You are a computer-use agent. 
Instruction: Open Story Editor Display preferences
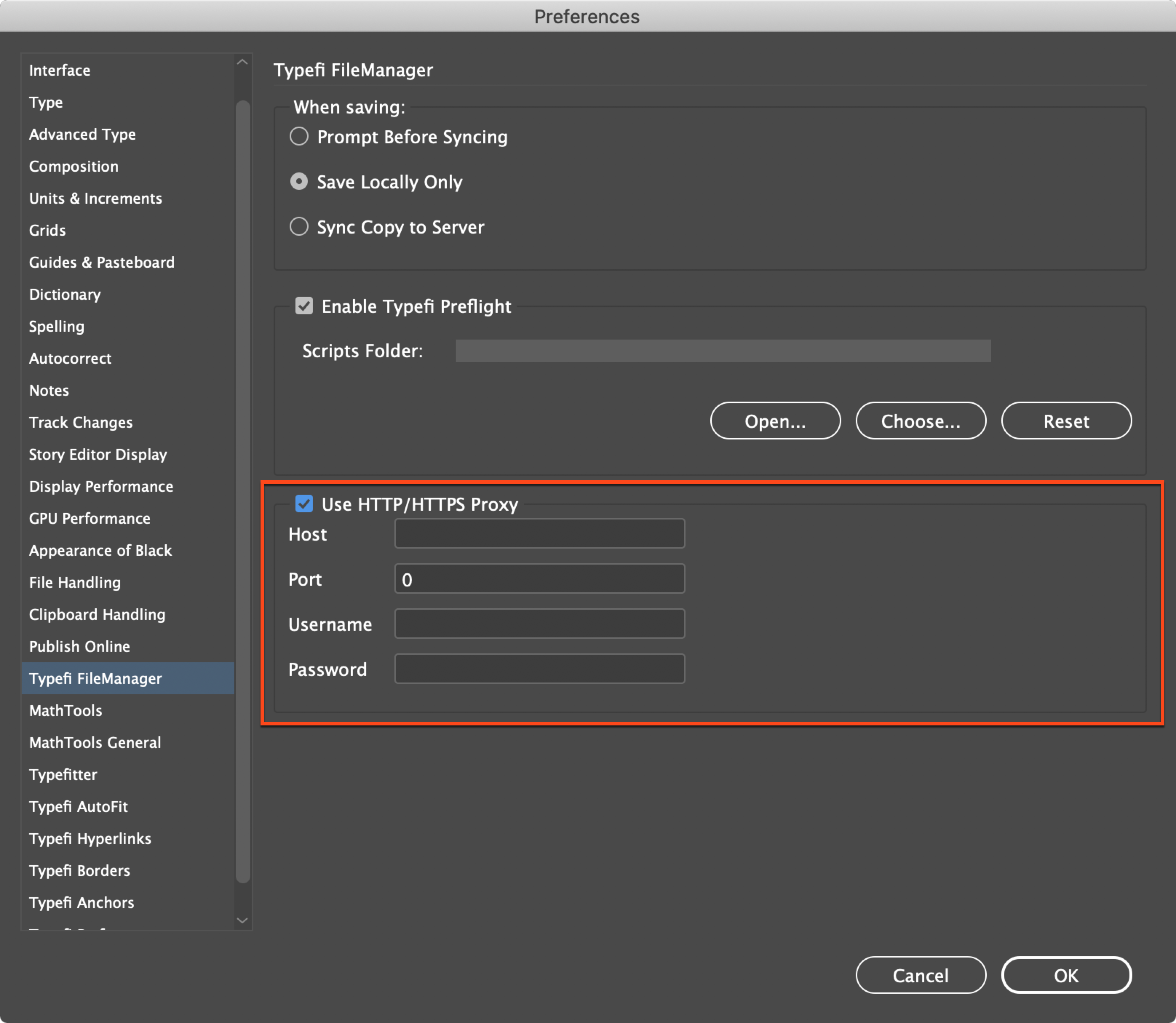[x=128, y=454]
